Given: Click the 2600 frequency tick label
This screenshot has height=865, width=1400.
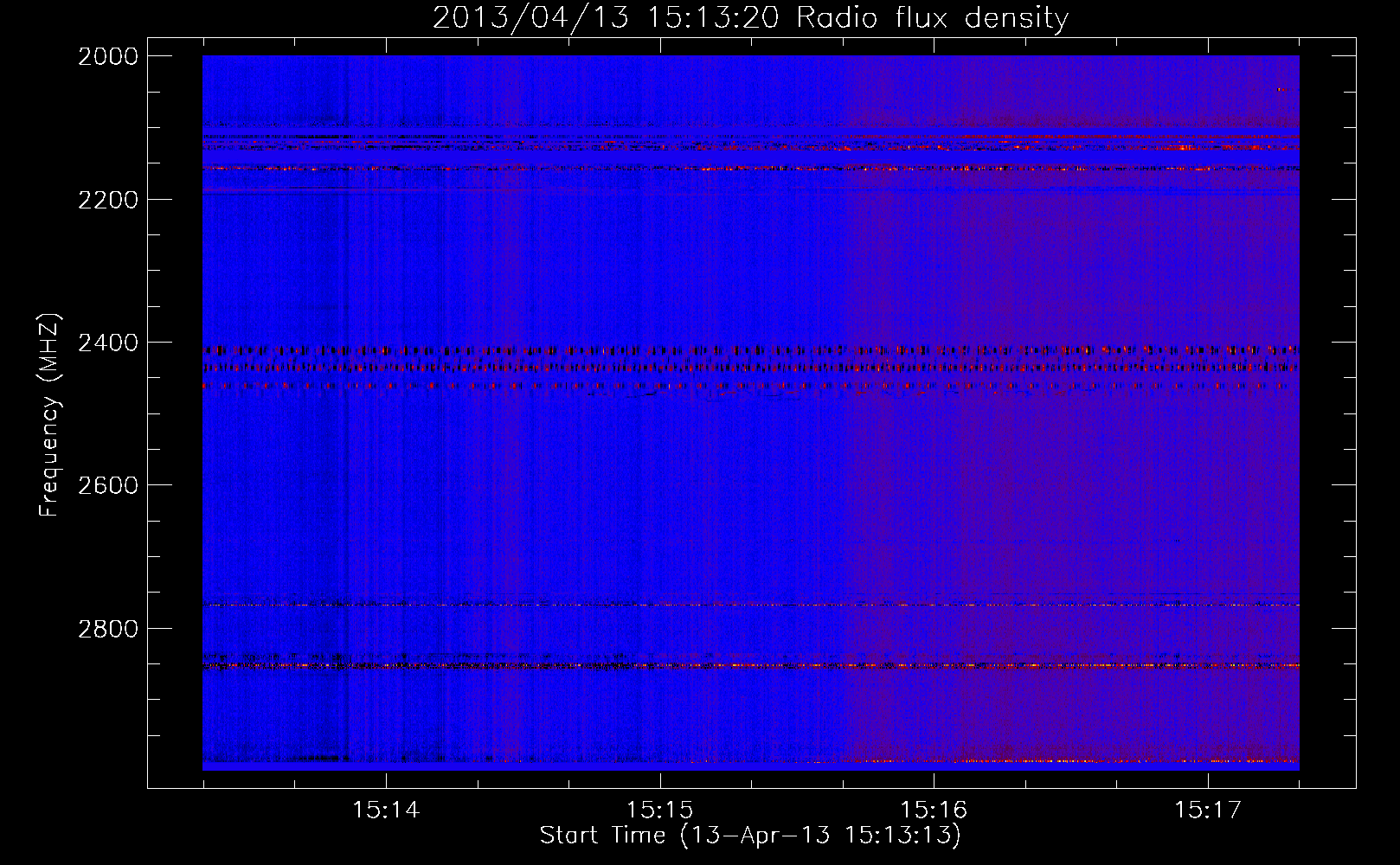Looking at the screenshot, I should 108,485.
